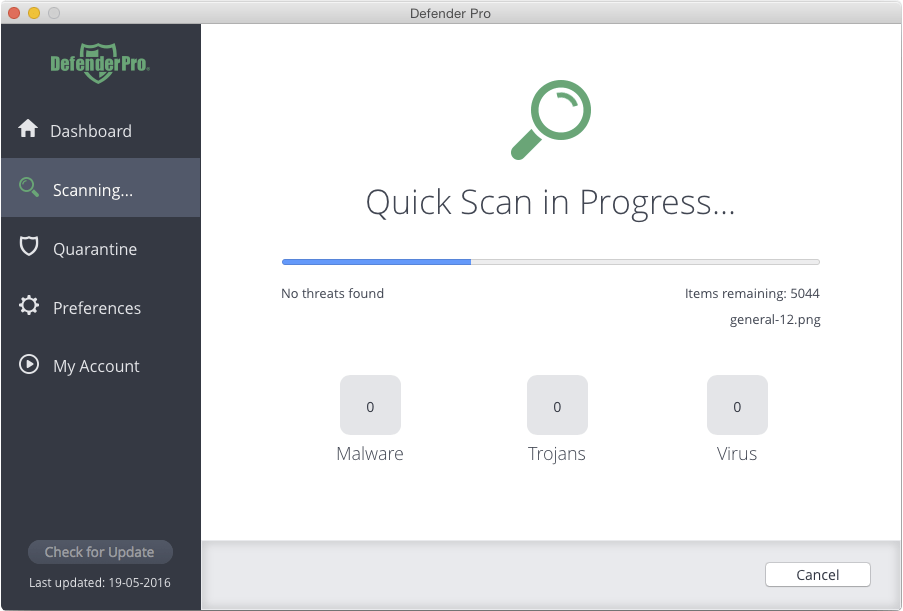The height and width of the screenshot is (611, 903).
Task: Click the "Trojans" label
Action: click(x=557, y=454)
